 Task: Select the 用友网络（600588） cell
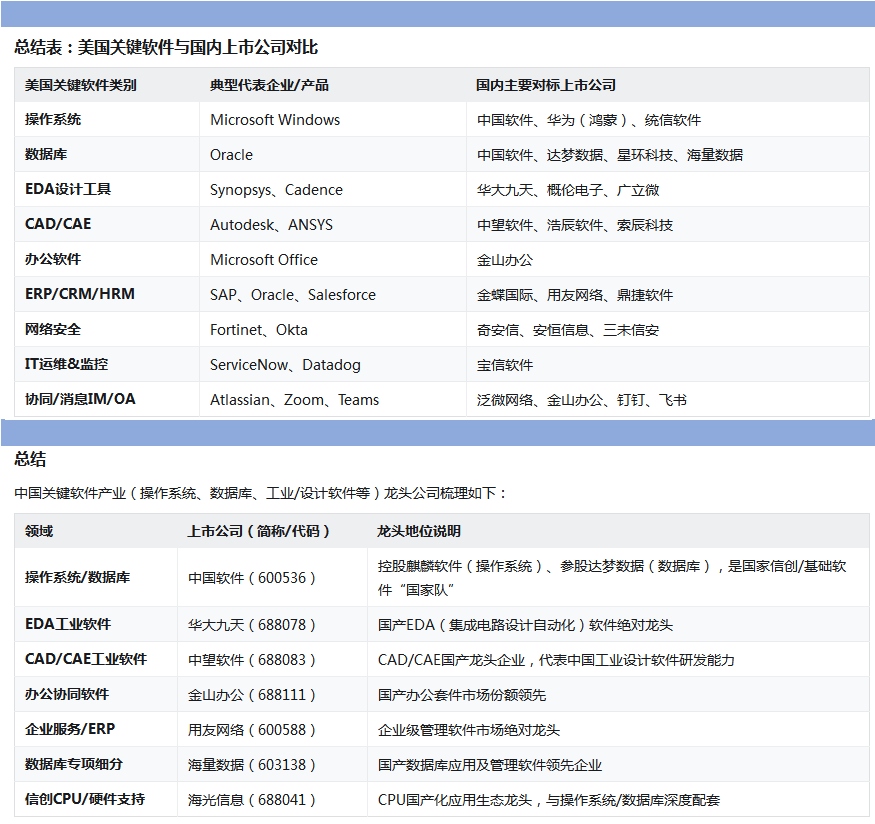252,730
